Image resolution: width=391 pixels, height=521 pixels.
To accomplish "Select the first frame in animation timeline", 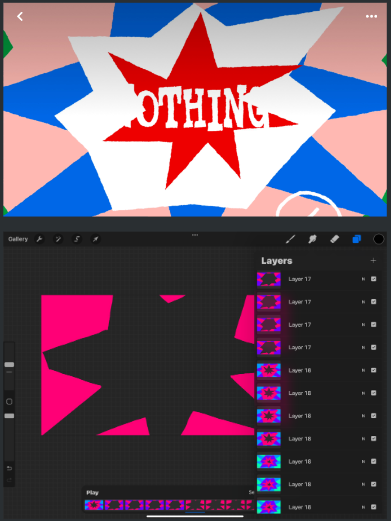I will coord(94,505).
